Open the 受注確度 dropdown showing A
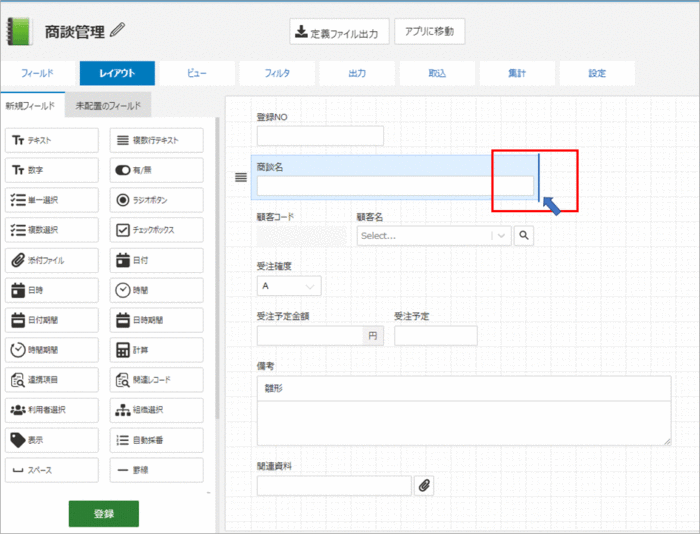 click(x=289, y=286)
